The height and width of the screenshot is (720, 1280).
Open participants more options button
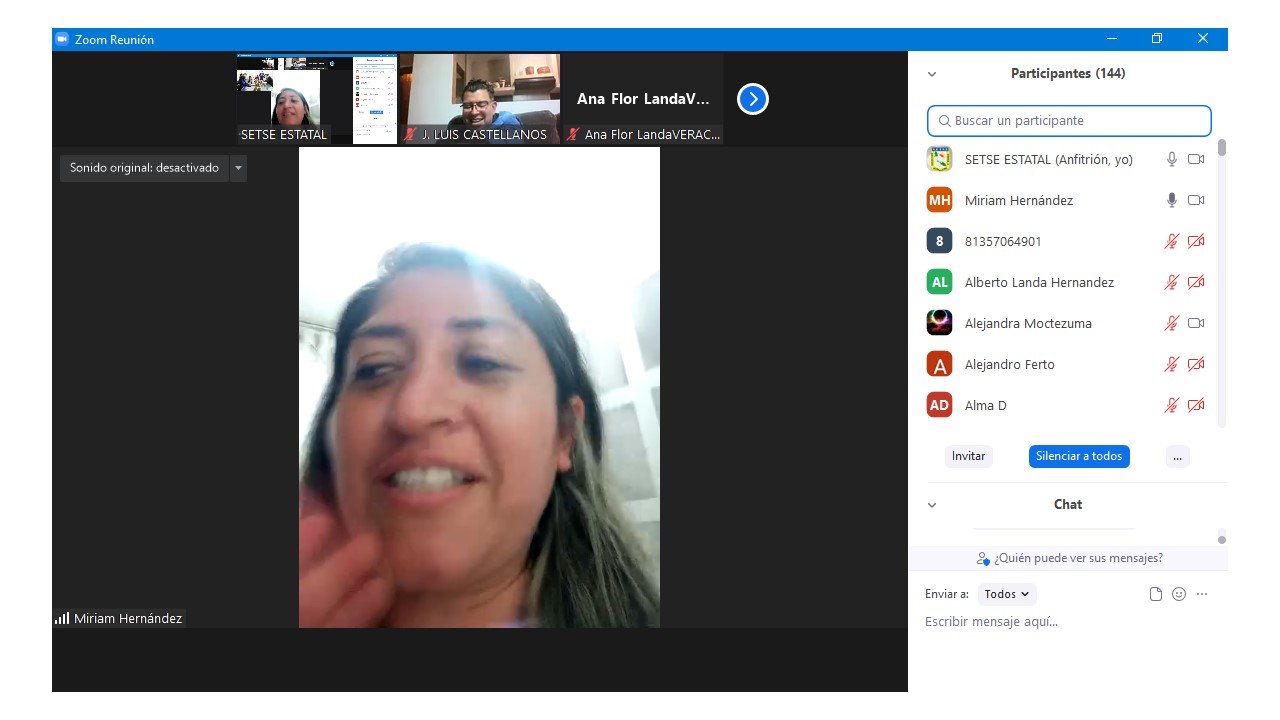(1177, 456)
